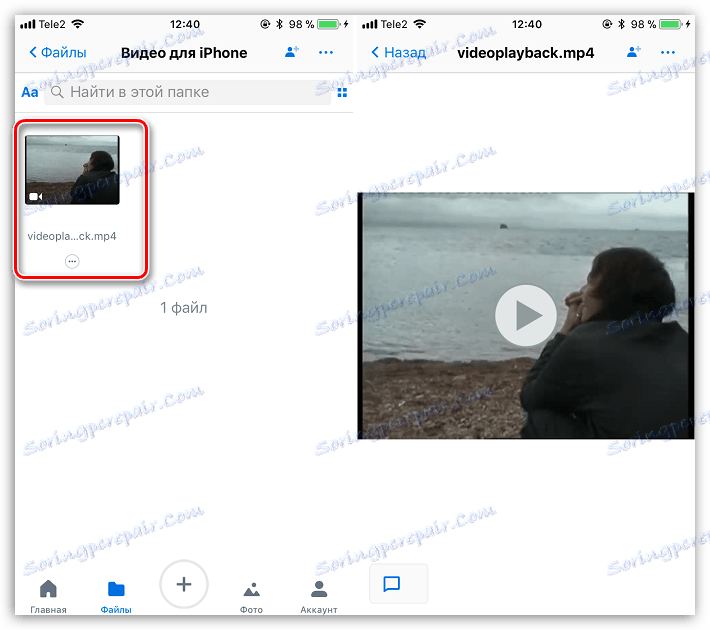Switch view using the grid icon
Image resolution: width=710 pixels, height=630 pixels.
[x=342, y=93]
